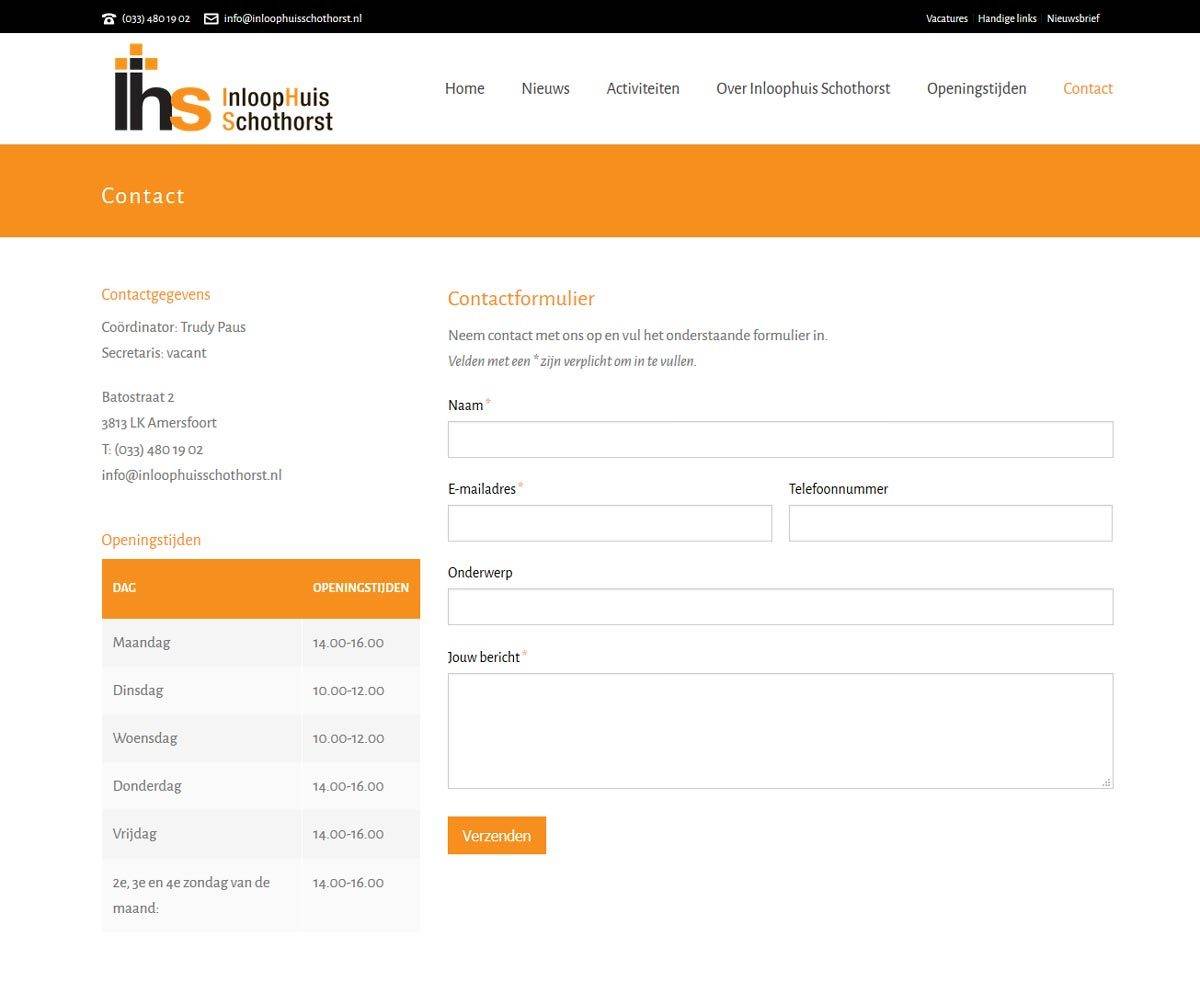Open the Nieuws menu item
The height and width of the screenshot is (993, 1200).
(x=545, y=88)
